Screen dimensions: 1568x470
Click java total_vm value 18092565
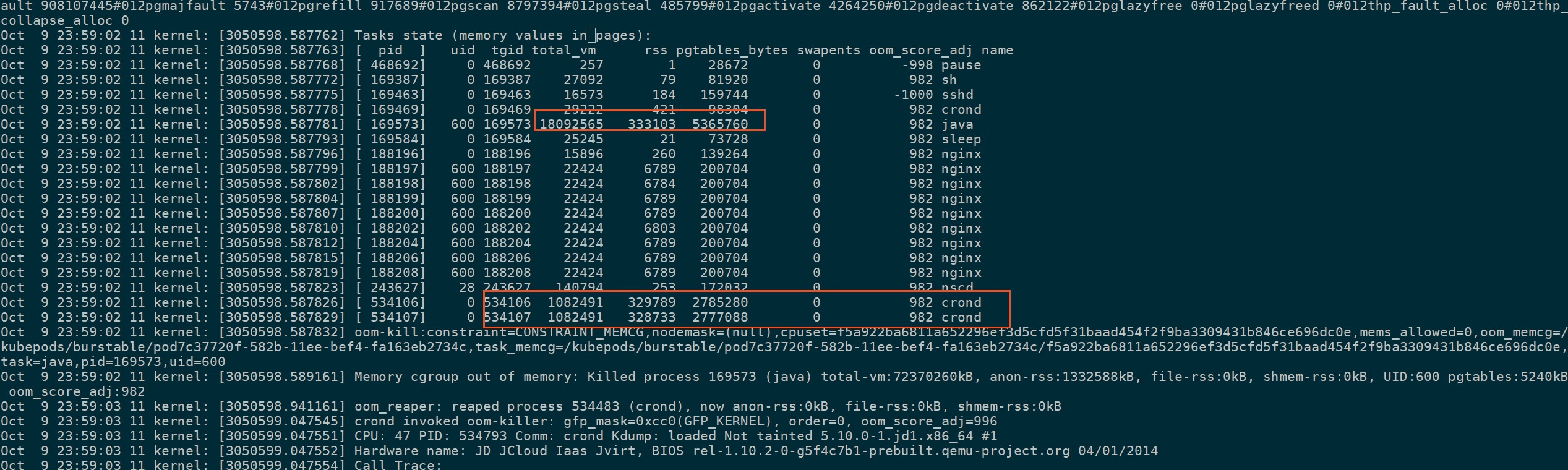572,124
